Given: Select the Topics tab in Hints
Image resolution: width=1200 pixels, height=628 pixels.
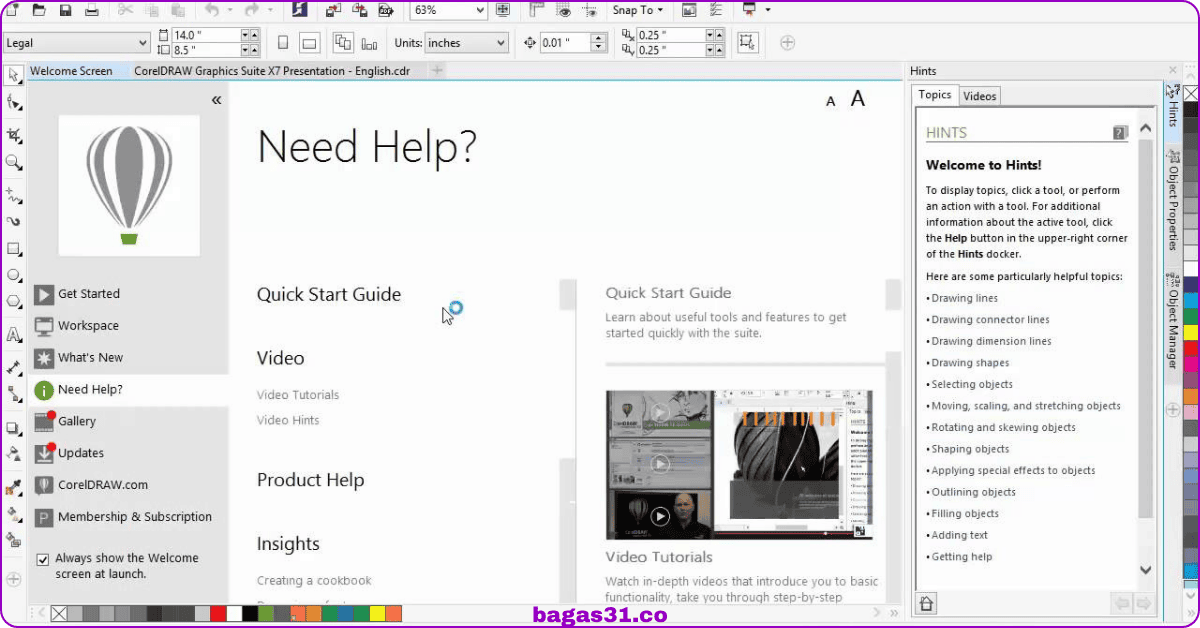Looking at the screenshot, I should (935, 95).
